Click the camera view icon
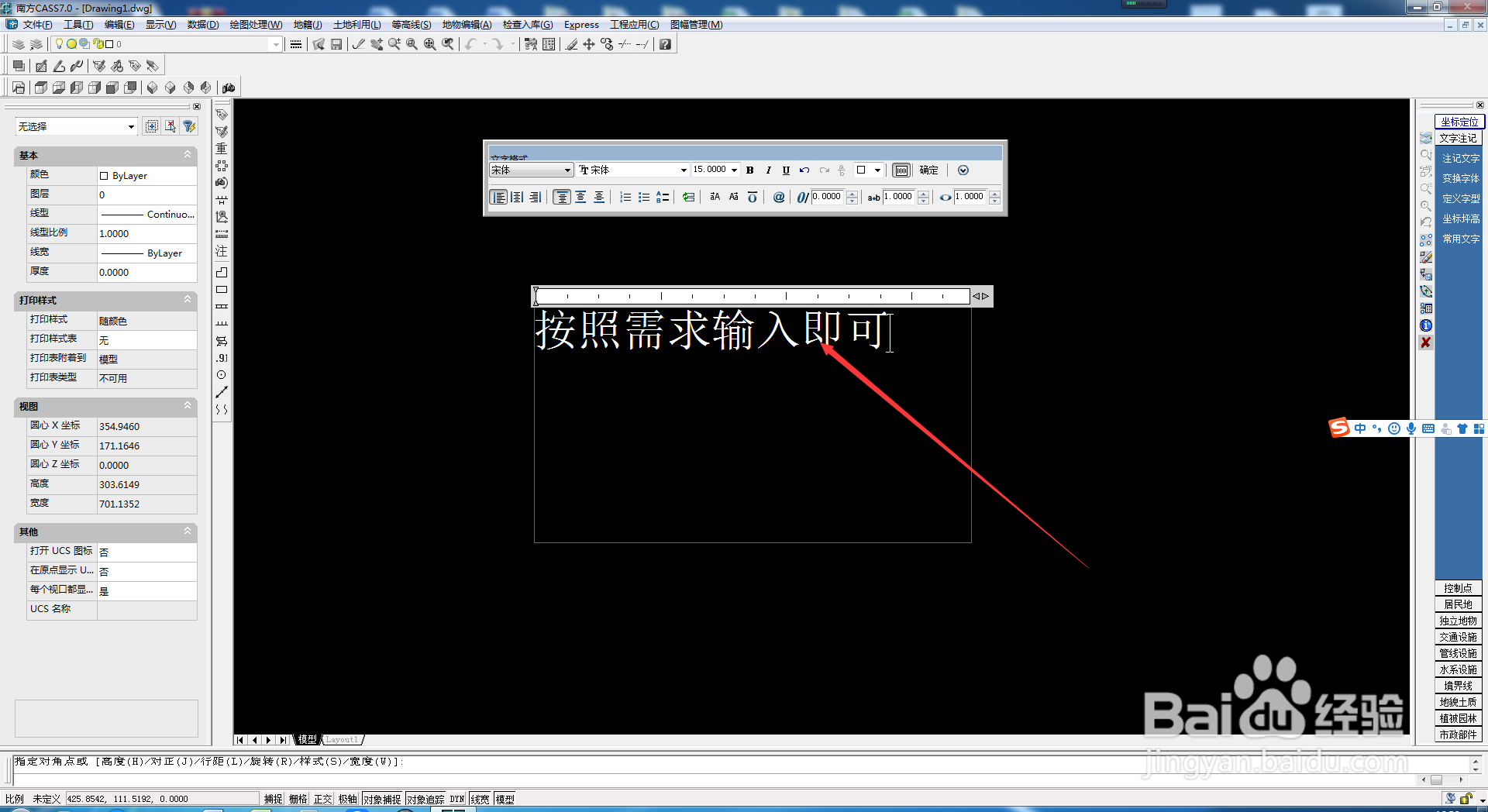 coord(229,88)
